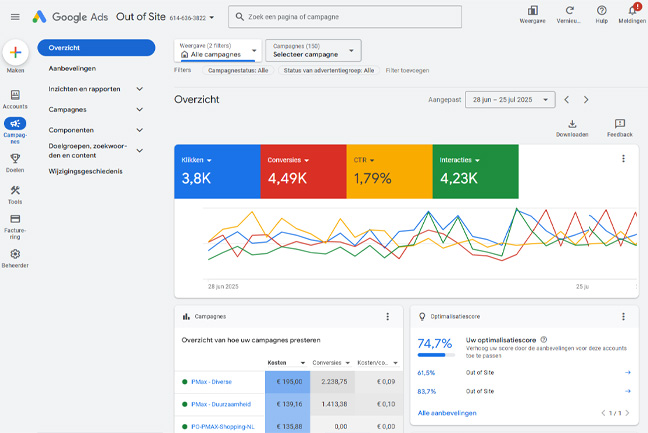Image resolution: width=648 pixels, height=433 pixels.
Task: Click the € 195,00 cost cell
Action: click(288, 382)
